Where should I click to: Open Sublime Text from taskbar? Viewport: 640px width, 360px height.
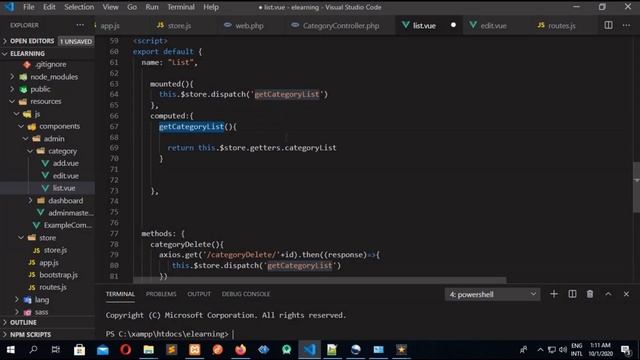coord(171,350)
